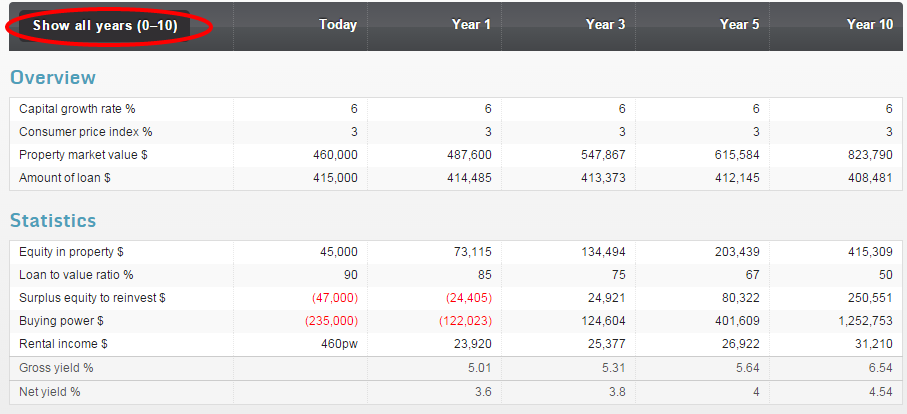Pick the Year 10 column header
This screenshot has width=907, height=414.
[x=869, y=25]
